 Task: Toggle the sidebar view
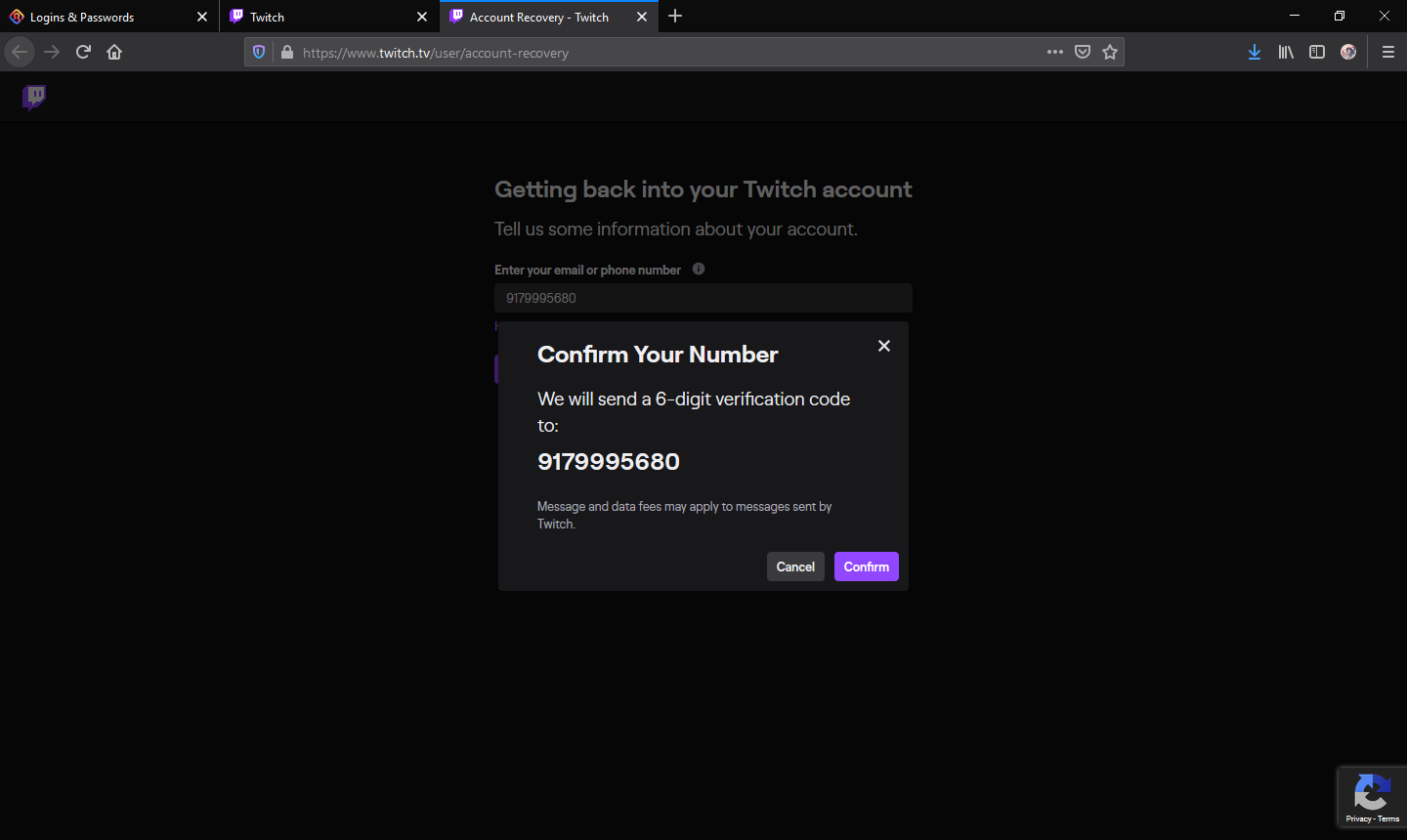(1317, 52)
